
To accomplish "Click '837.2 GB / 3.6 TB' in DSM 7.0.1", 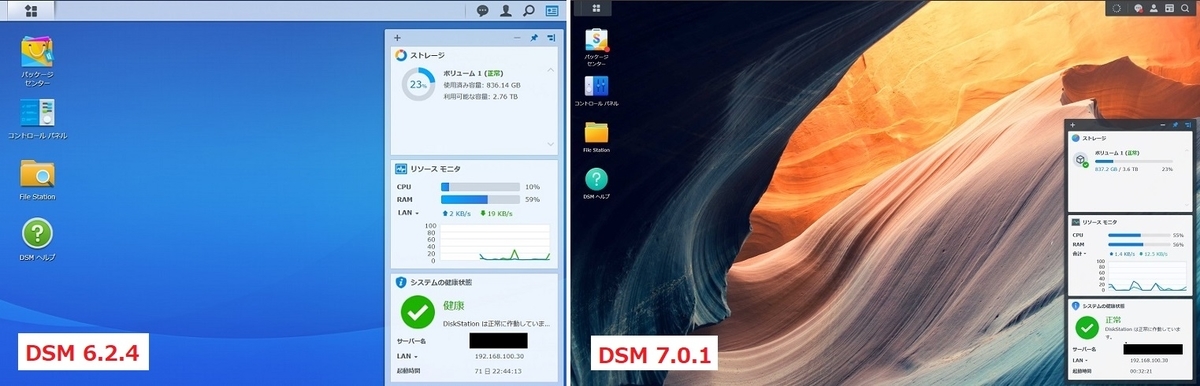I will click(x=1116, y=169).
